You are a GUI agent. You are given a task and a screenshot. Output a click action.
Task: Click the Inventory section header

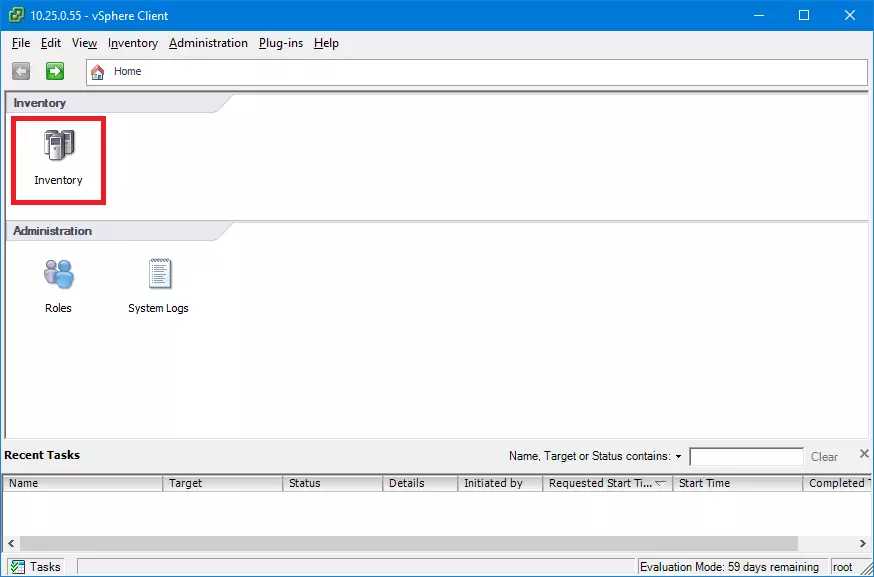tap(40, 103)
